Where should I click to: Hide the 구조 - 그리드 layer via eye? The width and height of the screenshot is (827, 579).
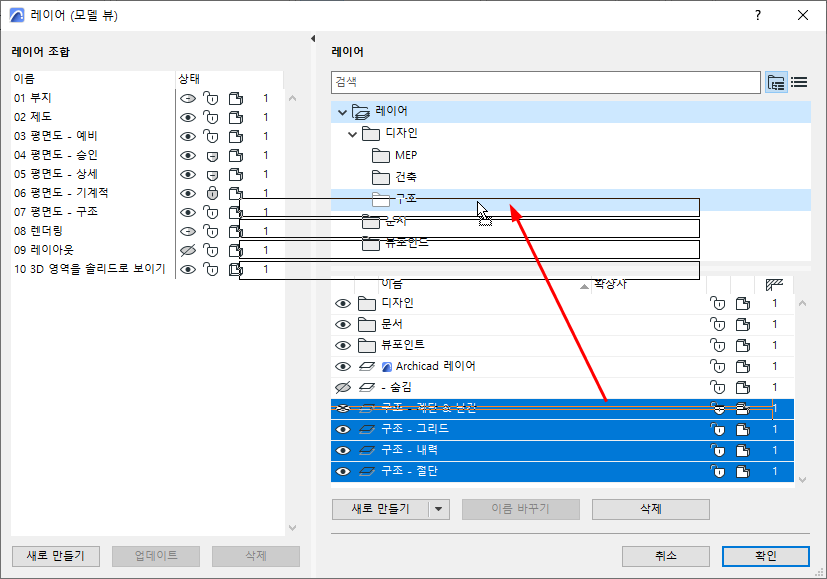coord(343,430)
